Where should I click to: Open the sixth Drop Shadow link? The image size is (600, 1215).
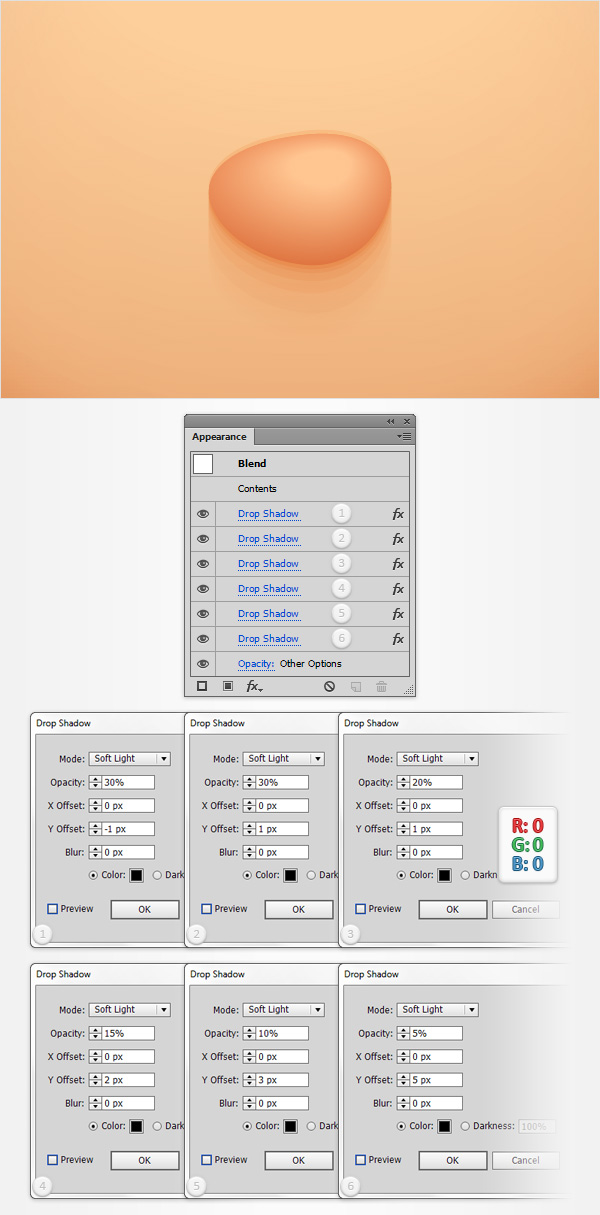268,639
